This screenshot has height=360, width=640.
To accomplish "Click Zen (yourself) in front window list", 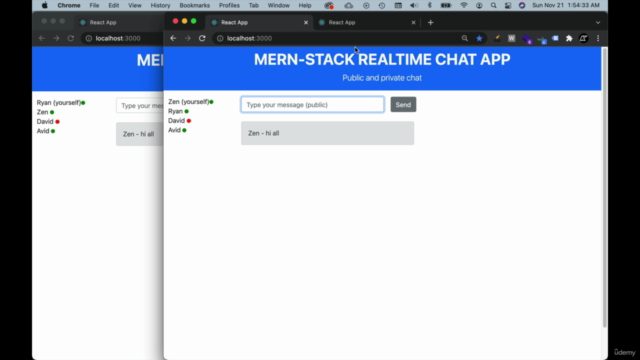I will (x=189, y=102).
